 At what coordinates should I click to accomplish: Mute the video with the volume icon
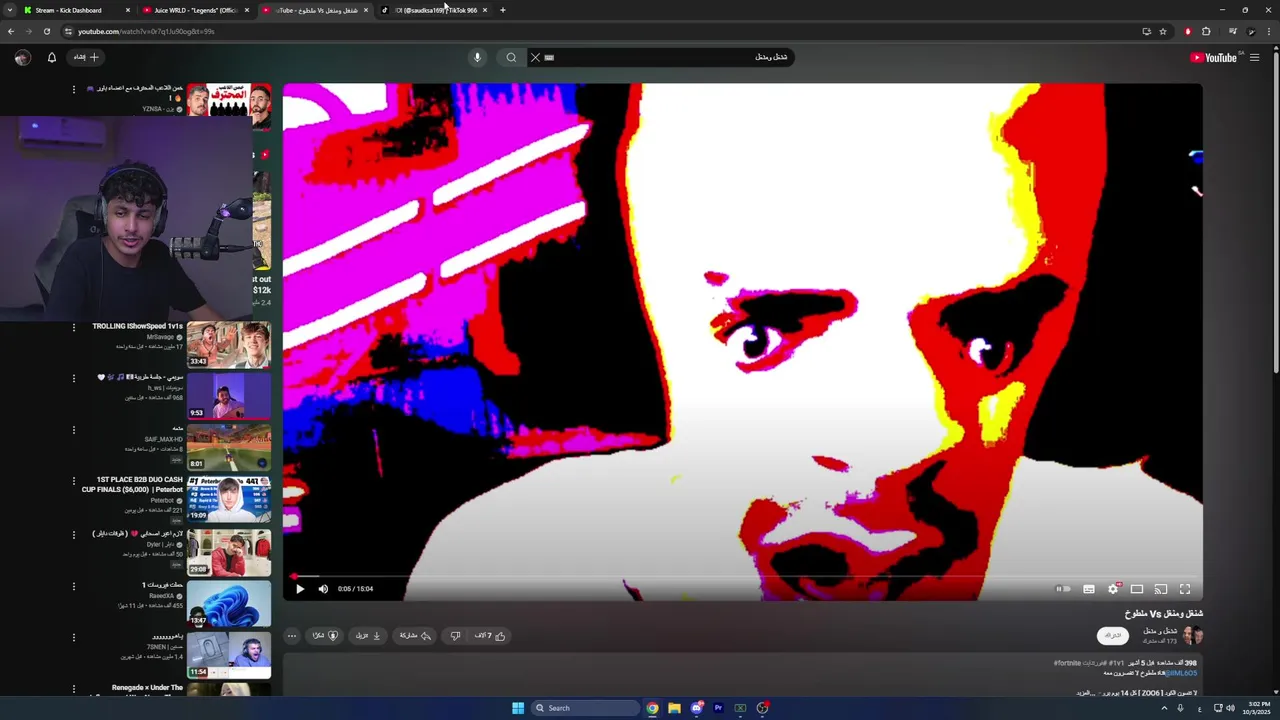pos(323,589)
